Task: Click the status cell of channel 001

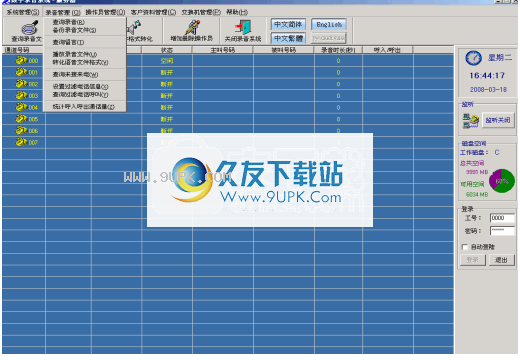Action: pos(167,72)
